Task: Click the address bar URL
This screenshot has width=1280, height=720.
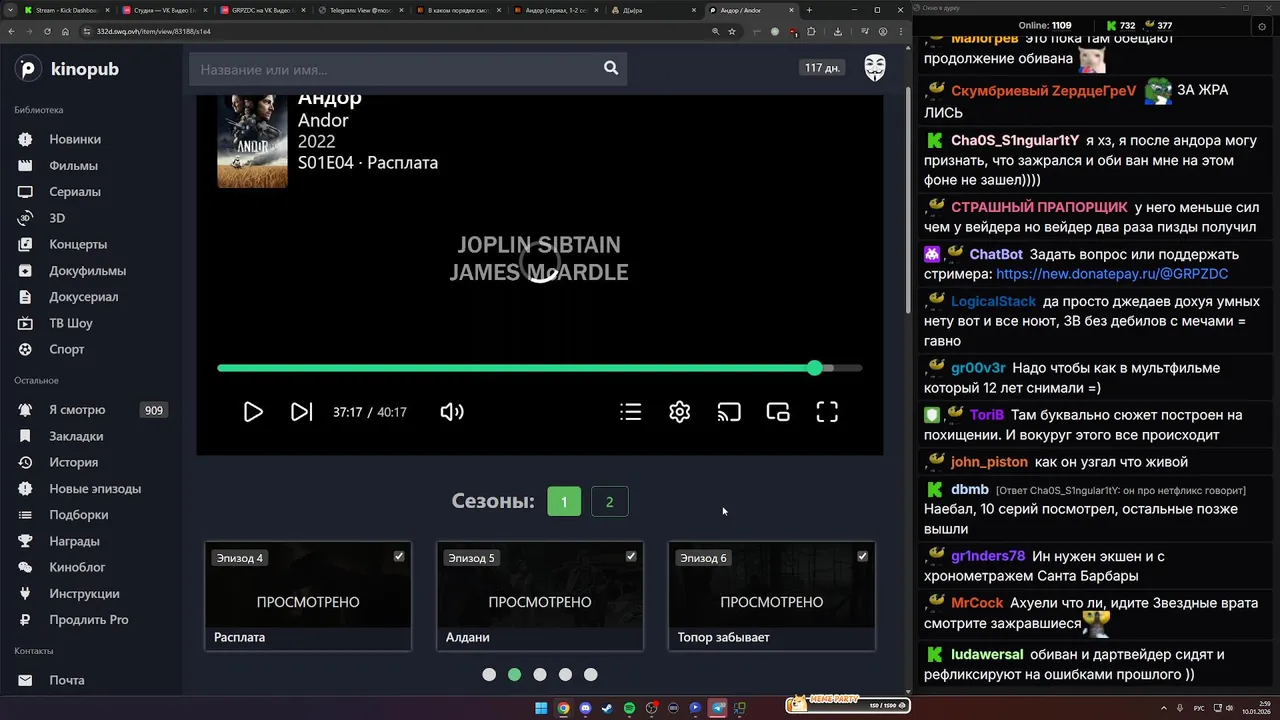Action: [153, 31]
